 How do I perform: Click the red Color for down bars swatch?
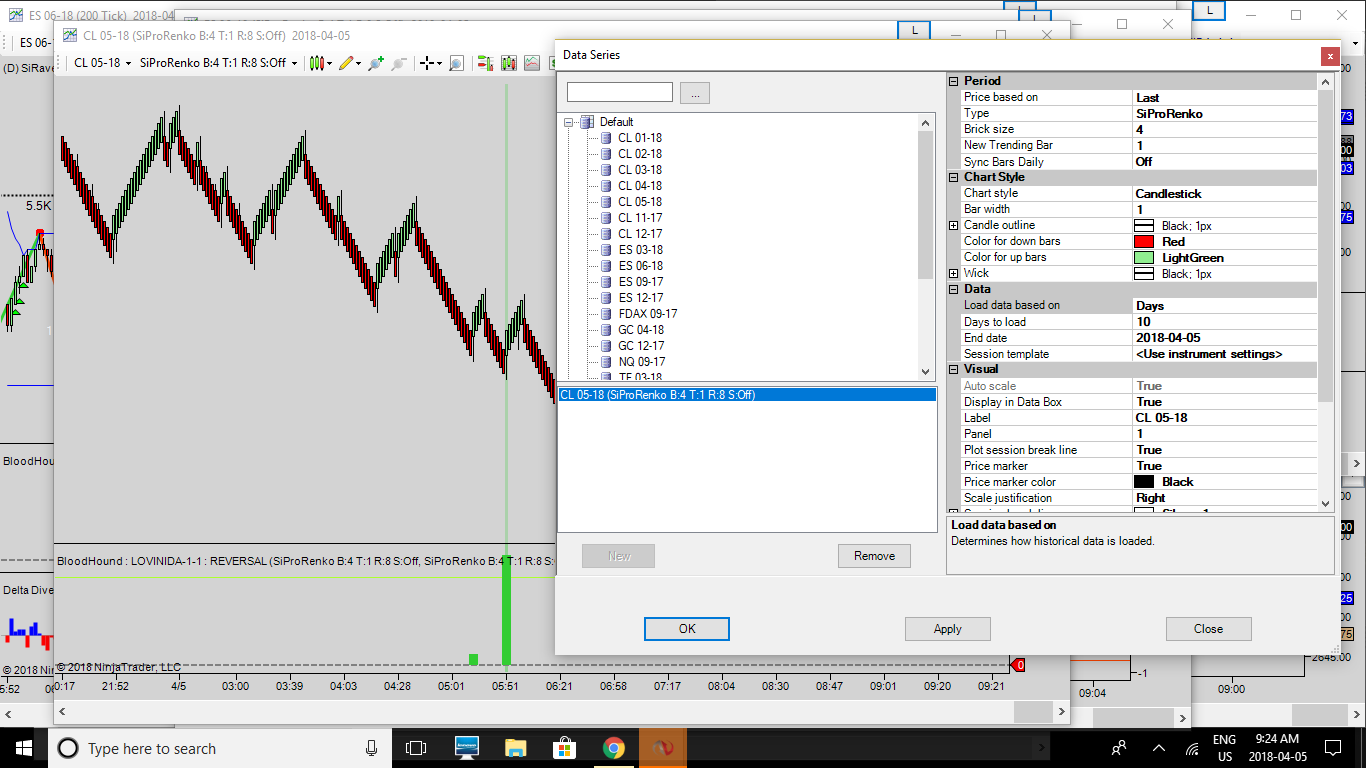pos(1144,241)
